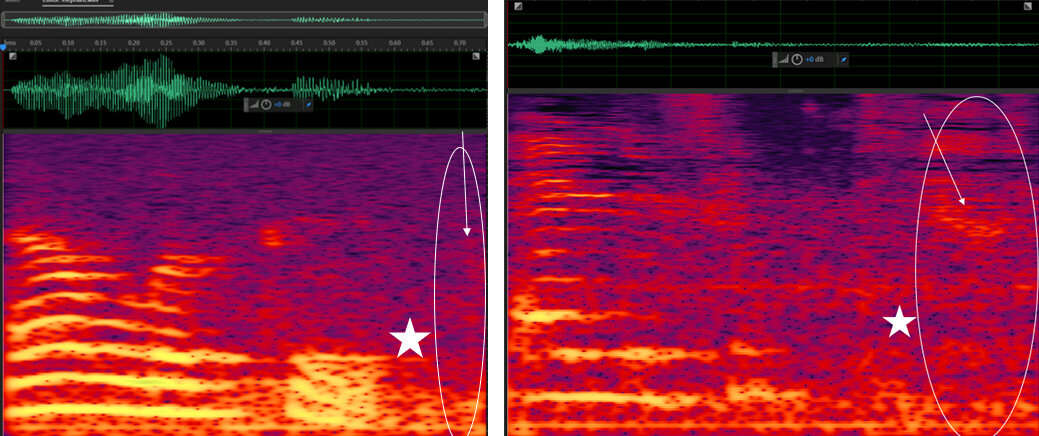The height and width of the screenshot is (436, 1039).
Task: Select the +0 dB value in left HUD
Action: click(x=284, y=104)
